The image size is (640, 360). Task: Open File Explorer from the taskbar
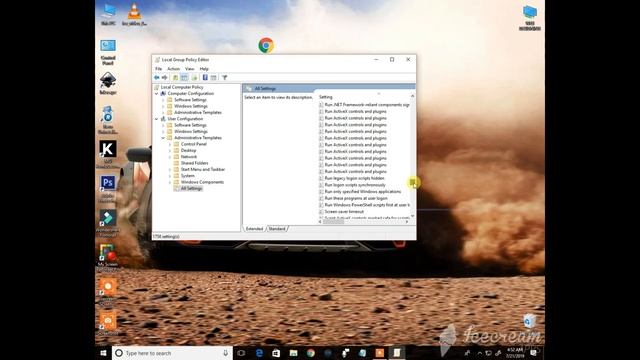pyautogui.click(x=293, y=353)
